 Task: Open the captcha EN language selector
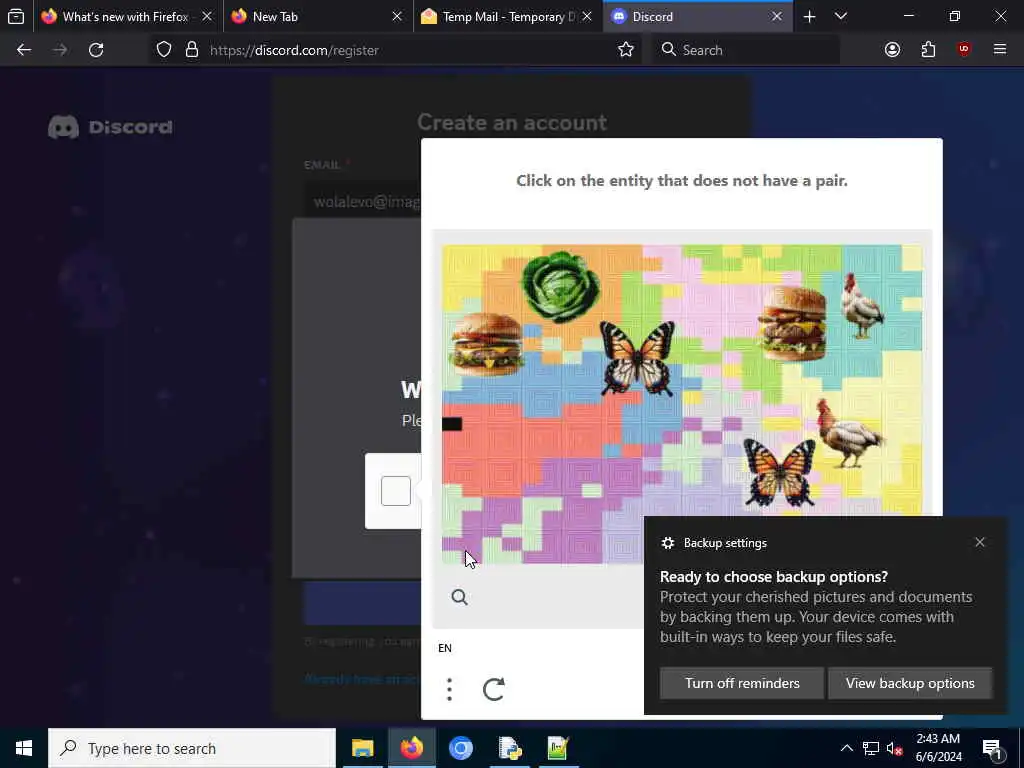(x=445, y=648)
